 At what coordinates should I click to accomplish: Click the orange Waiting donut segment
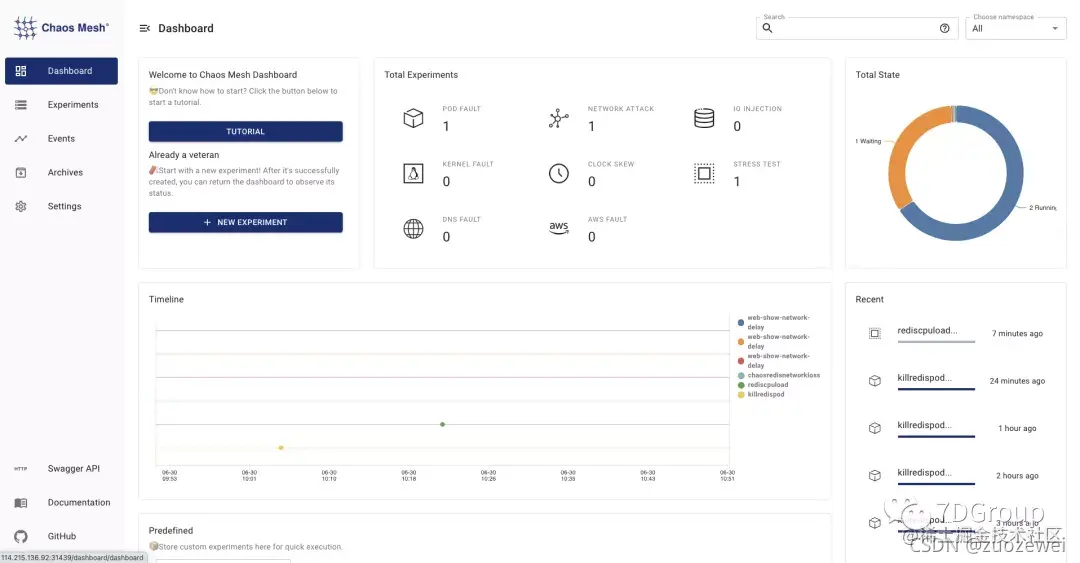(904, 148)
